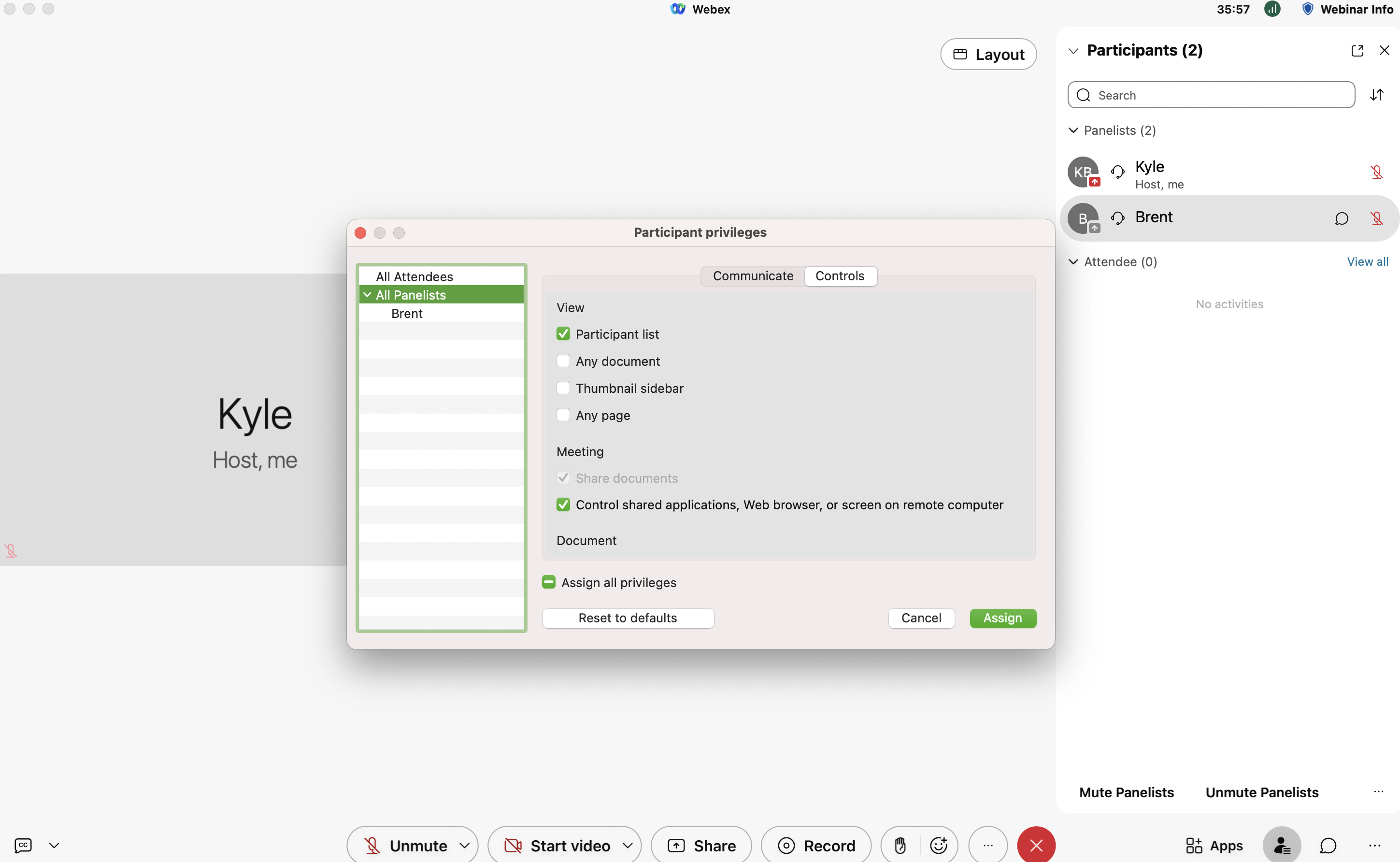
Task: Select All Attendees in the list
Action: [x=414, y=276]
